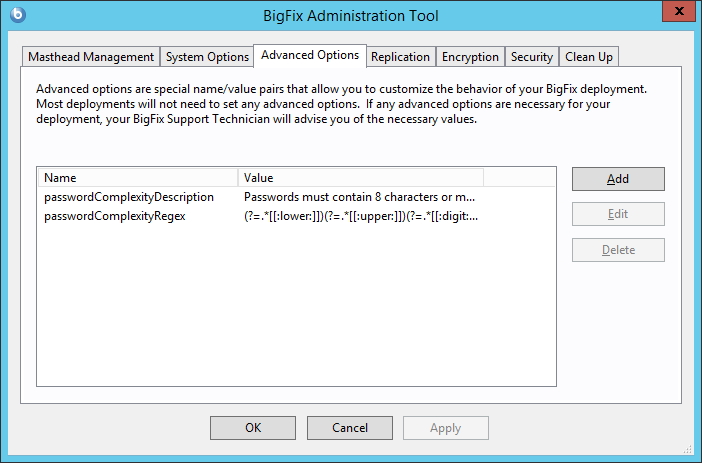Screen dimensions: 702x463
Task: Open the Encryption tab
Action: click(470, 57)
